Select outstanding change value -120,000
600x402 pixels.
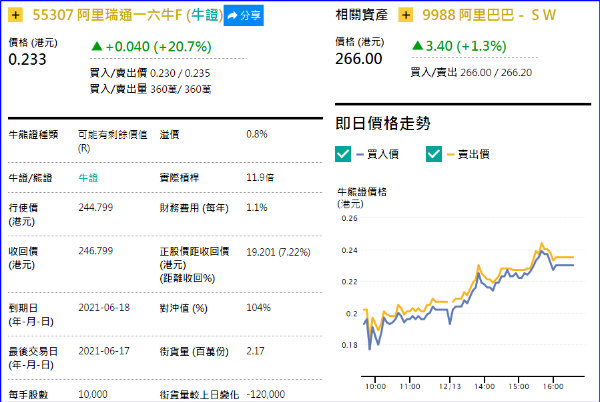[x=266, y=394]
